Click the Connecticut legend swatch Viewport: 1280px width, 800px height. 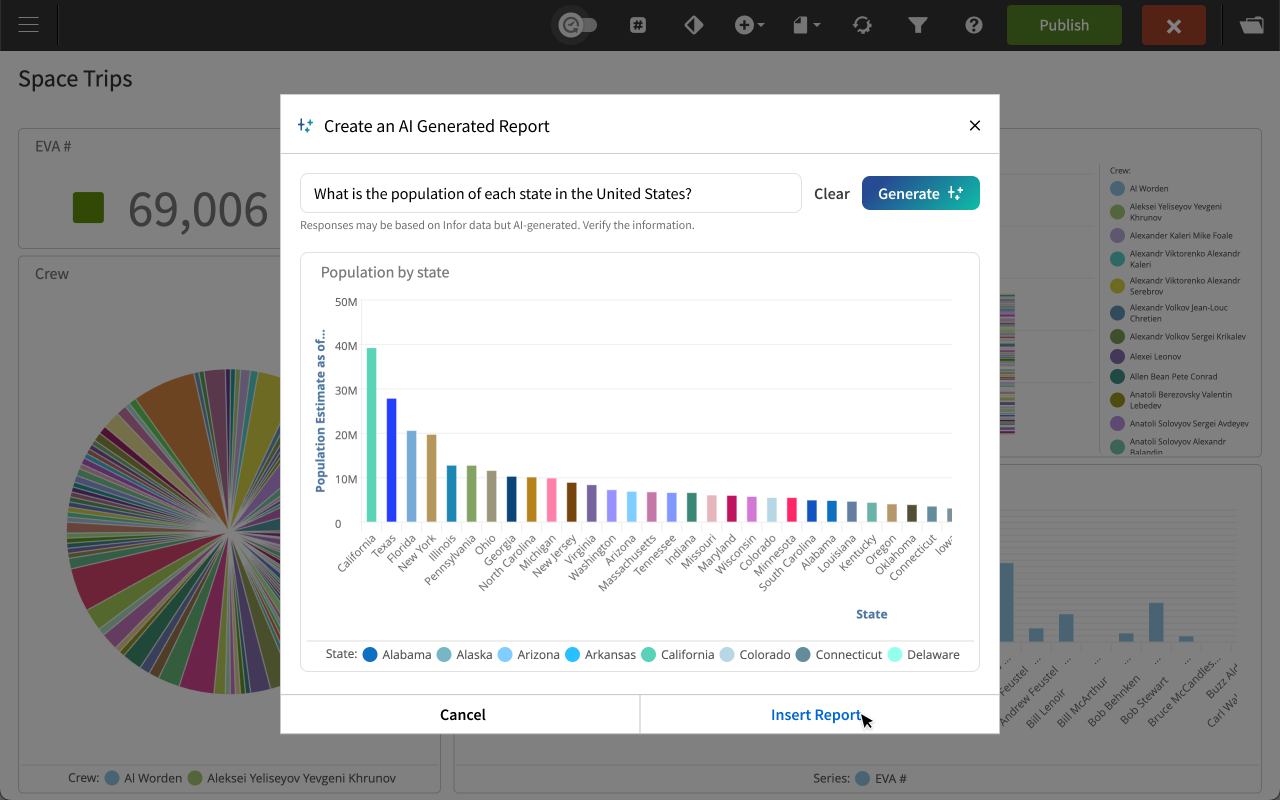(803, 655)
